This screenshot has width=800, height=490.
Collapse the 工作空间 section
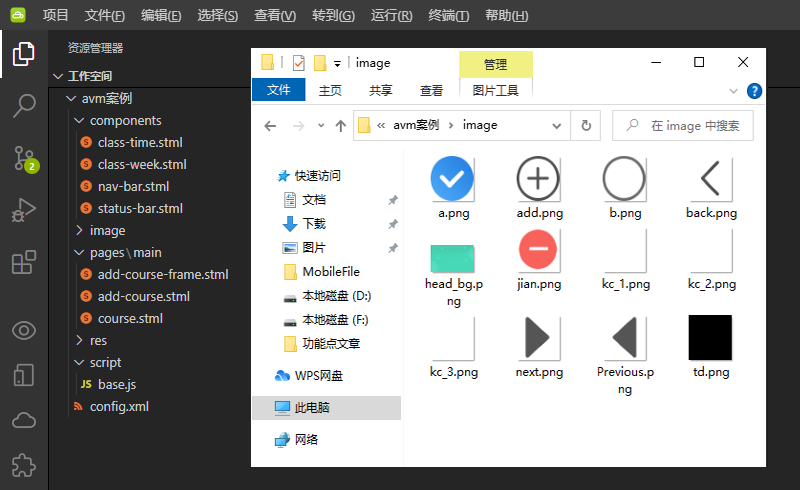click(58, 77)
